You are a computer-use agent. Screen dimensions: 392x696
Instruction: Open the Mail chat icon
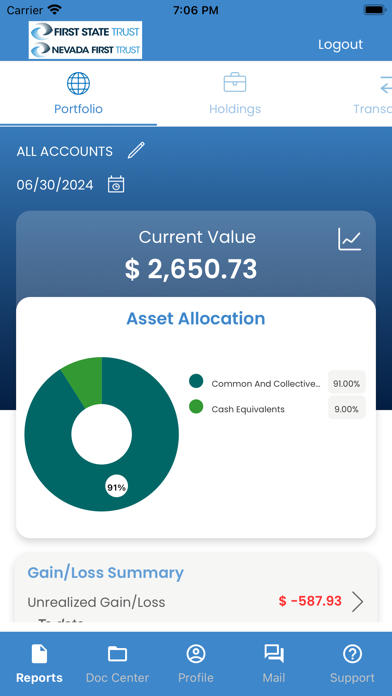pyautogui.click(x=274, y=654)
